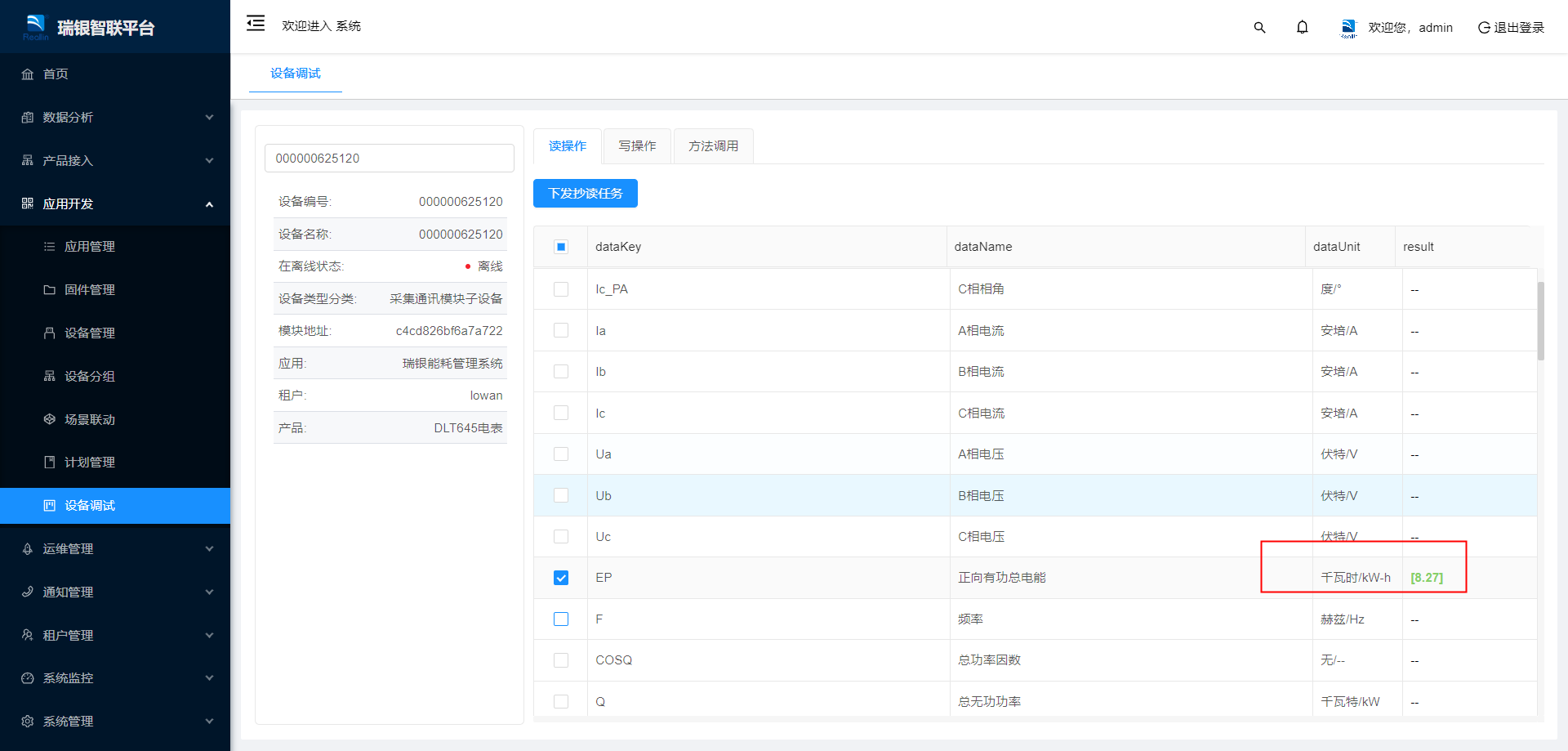The width and height of the screenshot is (1568, 751).
Task: Uncheck the EP row checkbox
Action: [561, 578]
